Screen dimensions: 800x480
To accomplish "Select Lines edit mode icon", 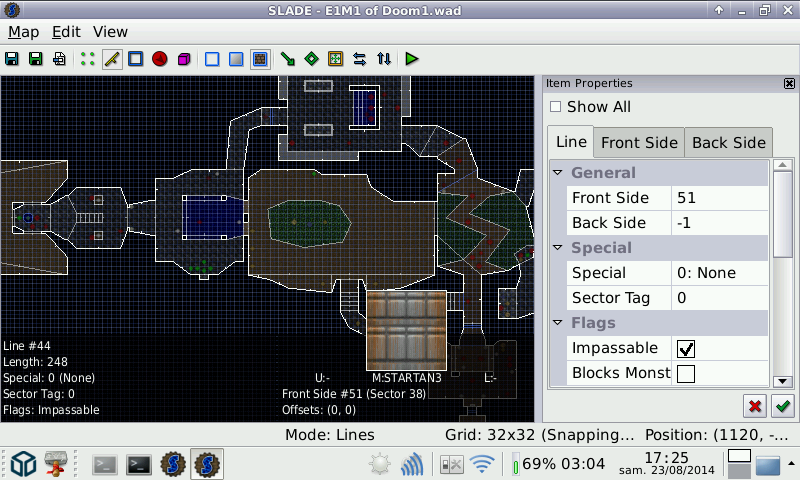I will pos(112,59).
